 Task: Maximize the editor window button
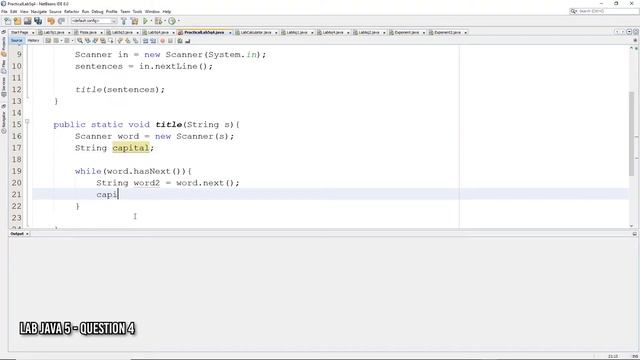click(x=635, y=32)
